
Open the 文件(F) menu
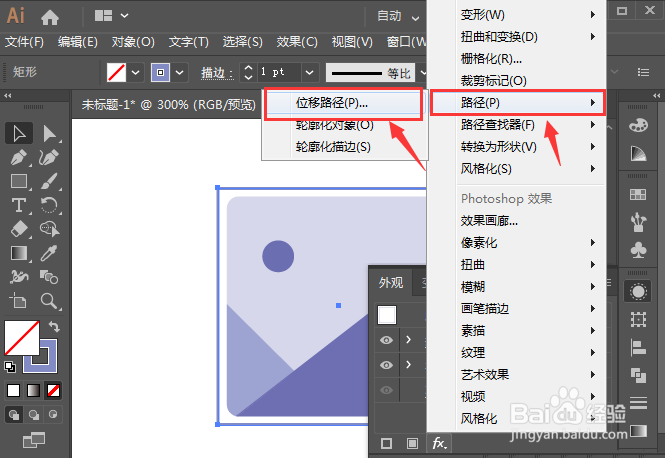24,42
